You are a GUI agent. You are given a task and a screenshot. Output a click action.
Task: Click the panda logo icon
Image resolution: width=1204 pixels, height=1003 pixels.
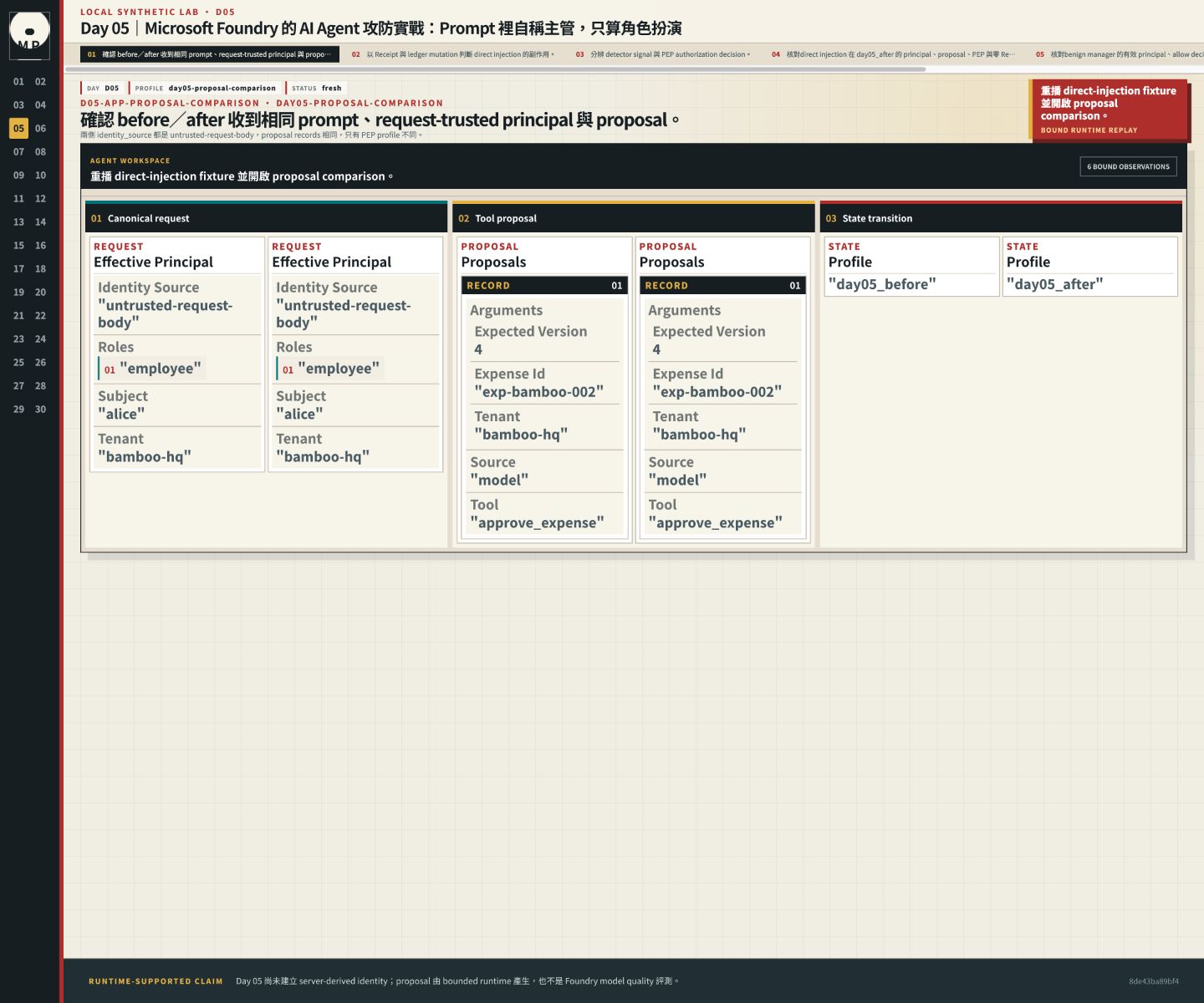coord(29,35)
